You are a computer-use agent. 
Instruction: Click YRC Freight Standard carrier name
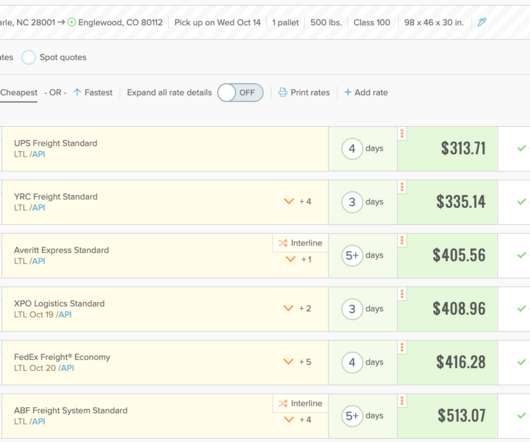55,197
